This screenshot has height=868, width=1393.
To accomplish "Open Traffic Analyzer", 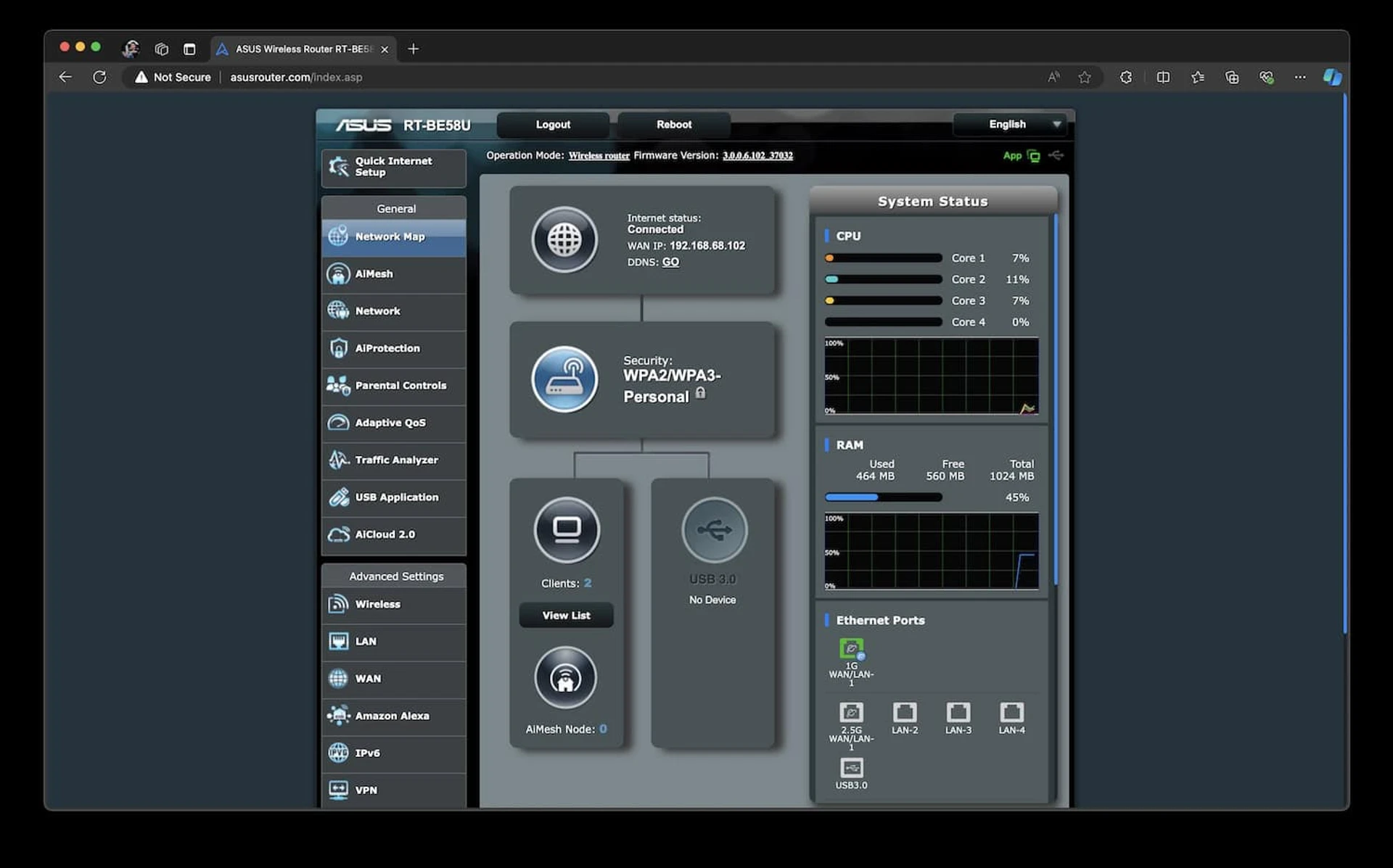I will click(394, 460).
